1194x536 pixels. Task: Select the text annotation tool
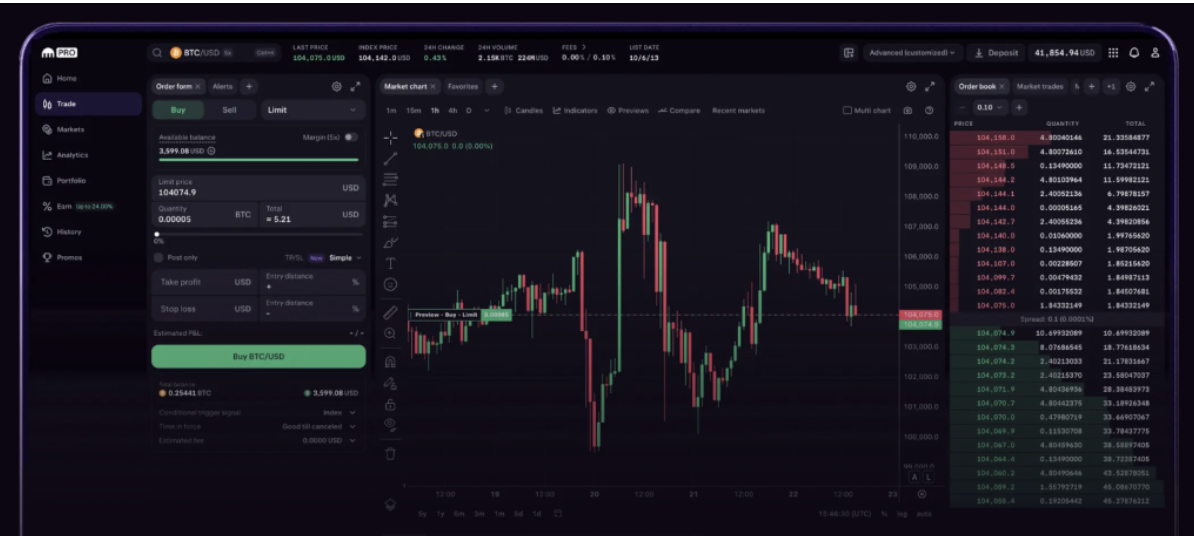[390, 263]
